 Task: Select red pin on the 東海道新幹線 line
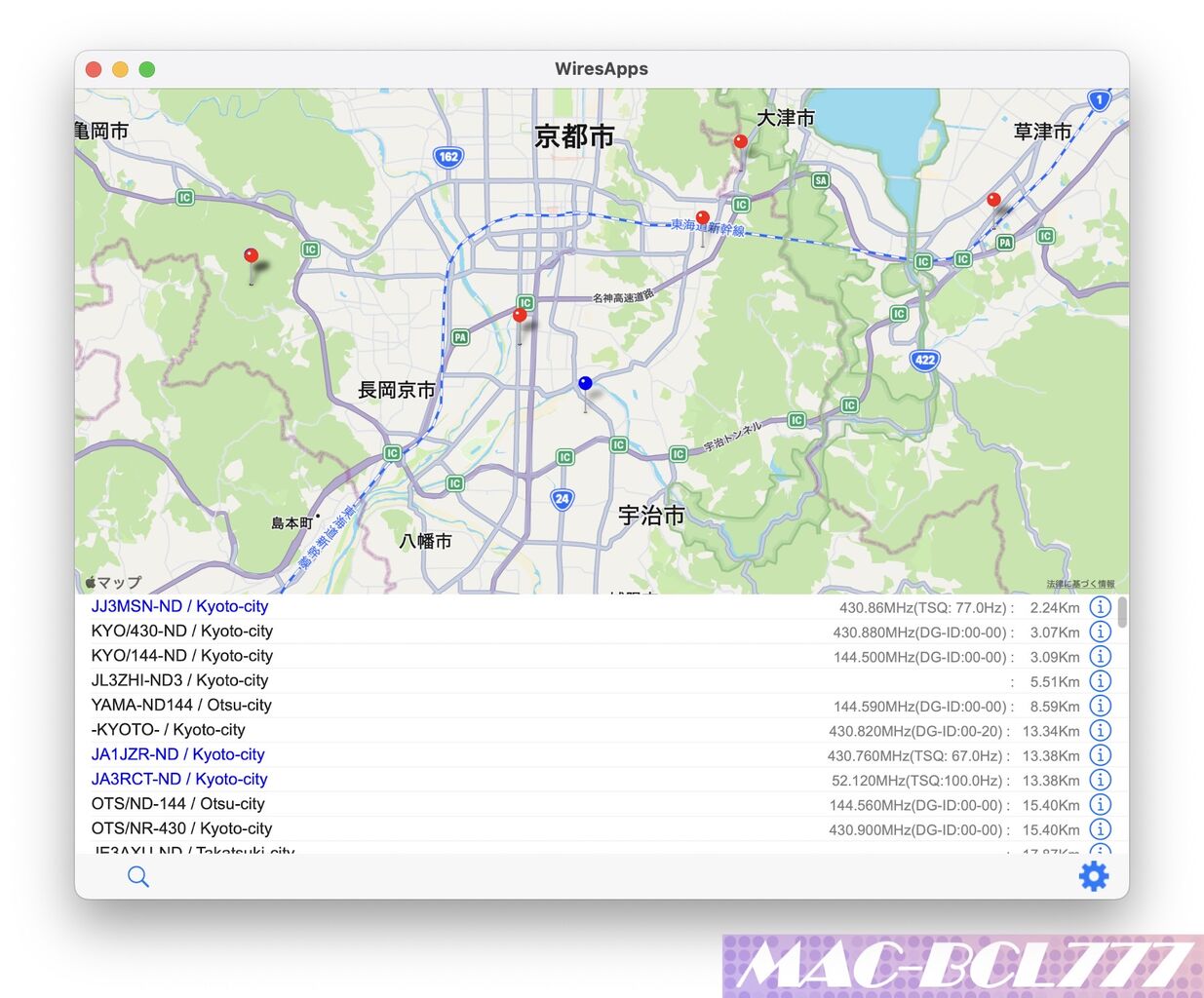click(702, 219)
